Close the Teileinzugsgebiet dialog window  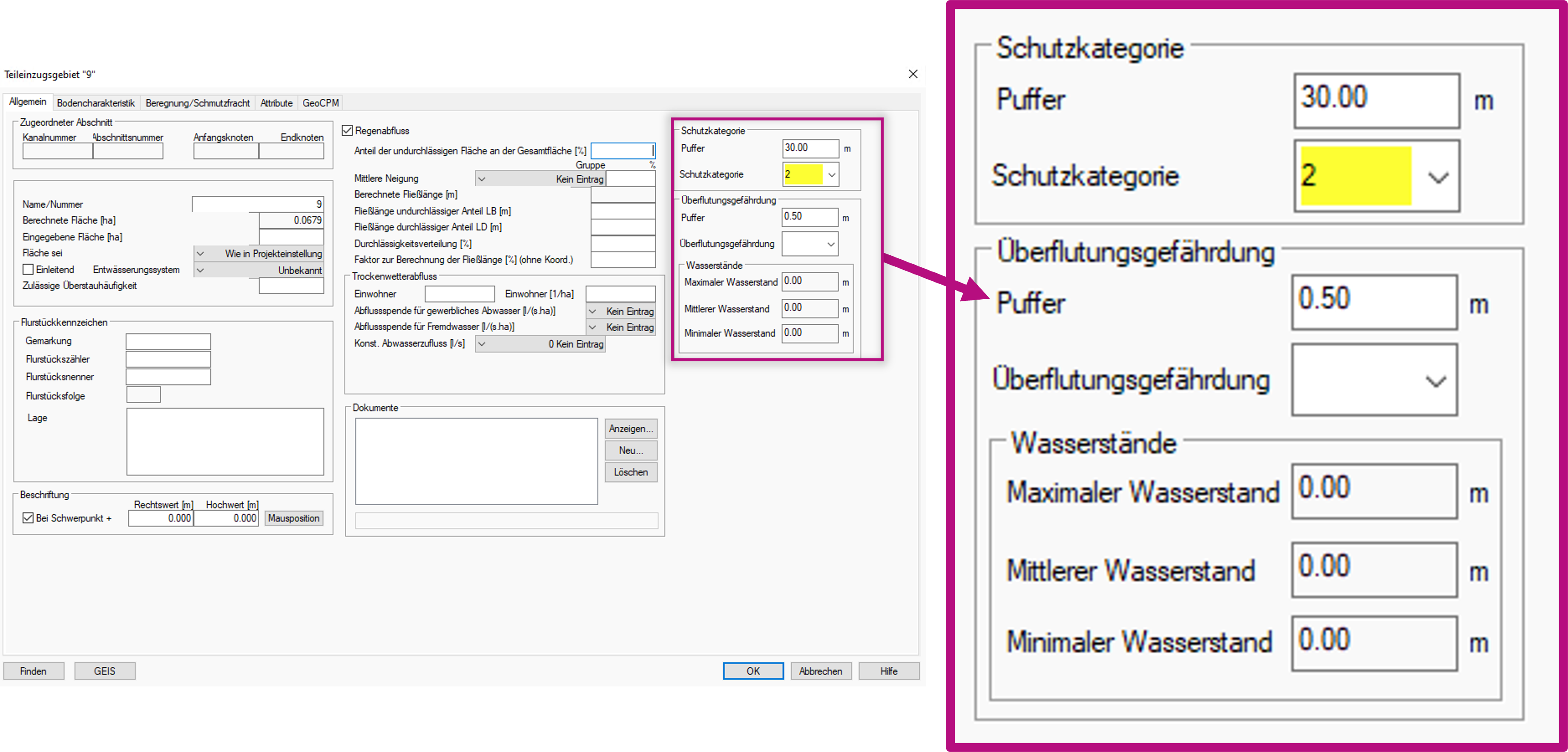(x=913, y=74)
